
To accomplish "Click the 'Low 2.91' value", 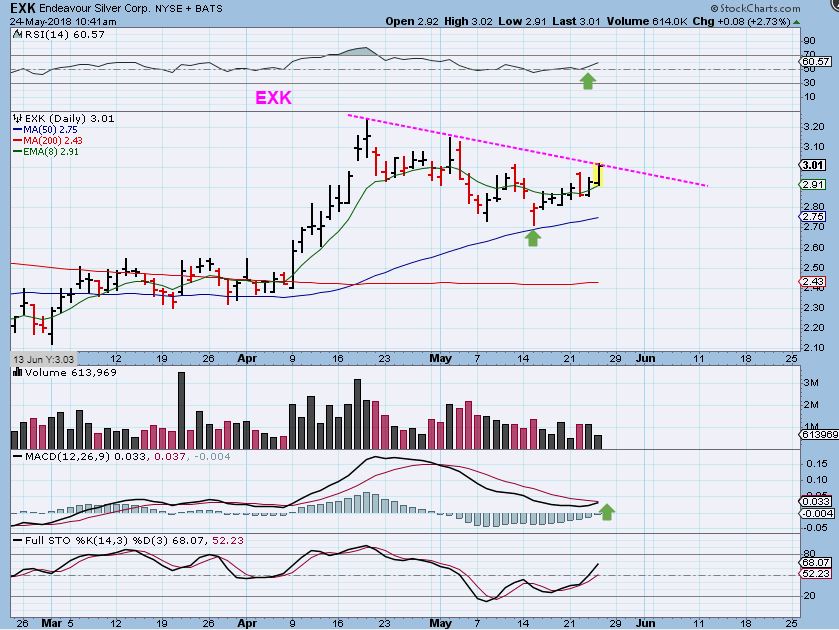I will (522, 21).
